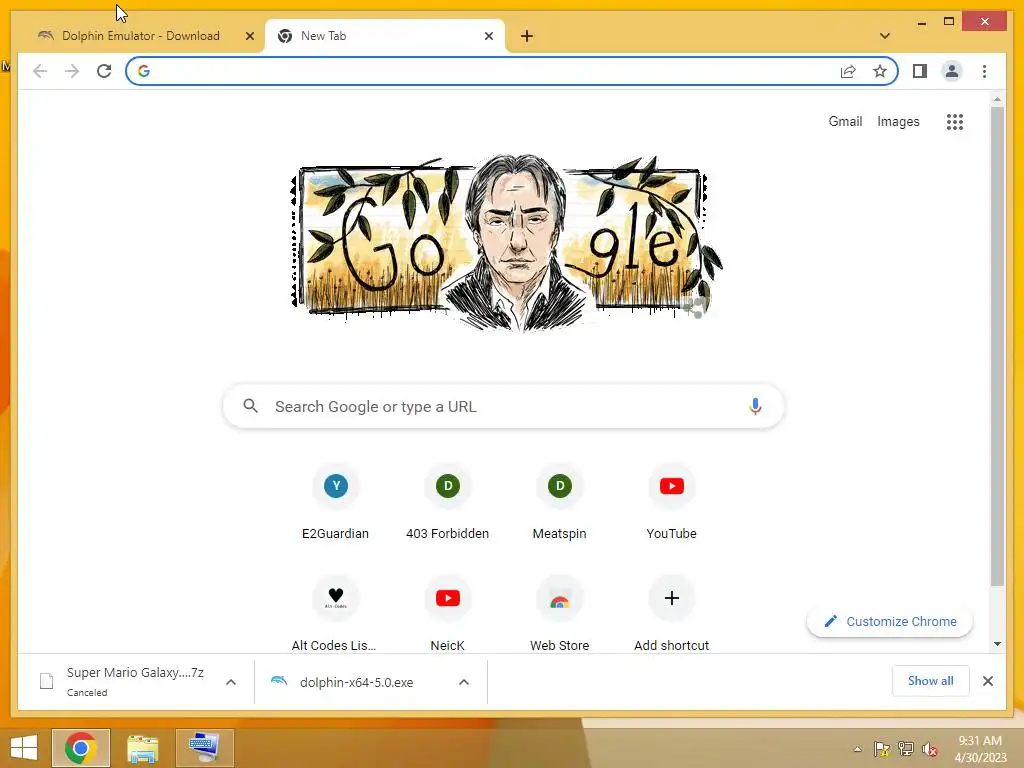This screenshot has width=1024, height=768.
Task: Dismiss the downloads bar
Action: [x=987, y=681]
